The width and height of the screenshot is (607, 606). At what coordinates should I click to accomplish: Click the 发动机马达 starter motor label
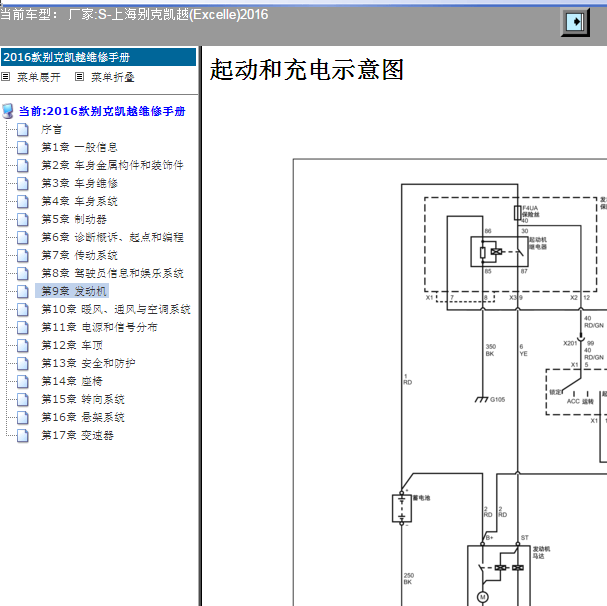coord(541,553)
